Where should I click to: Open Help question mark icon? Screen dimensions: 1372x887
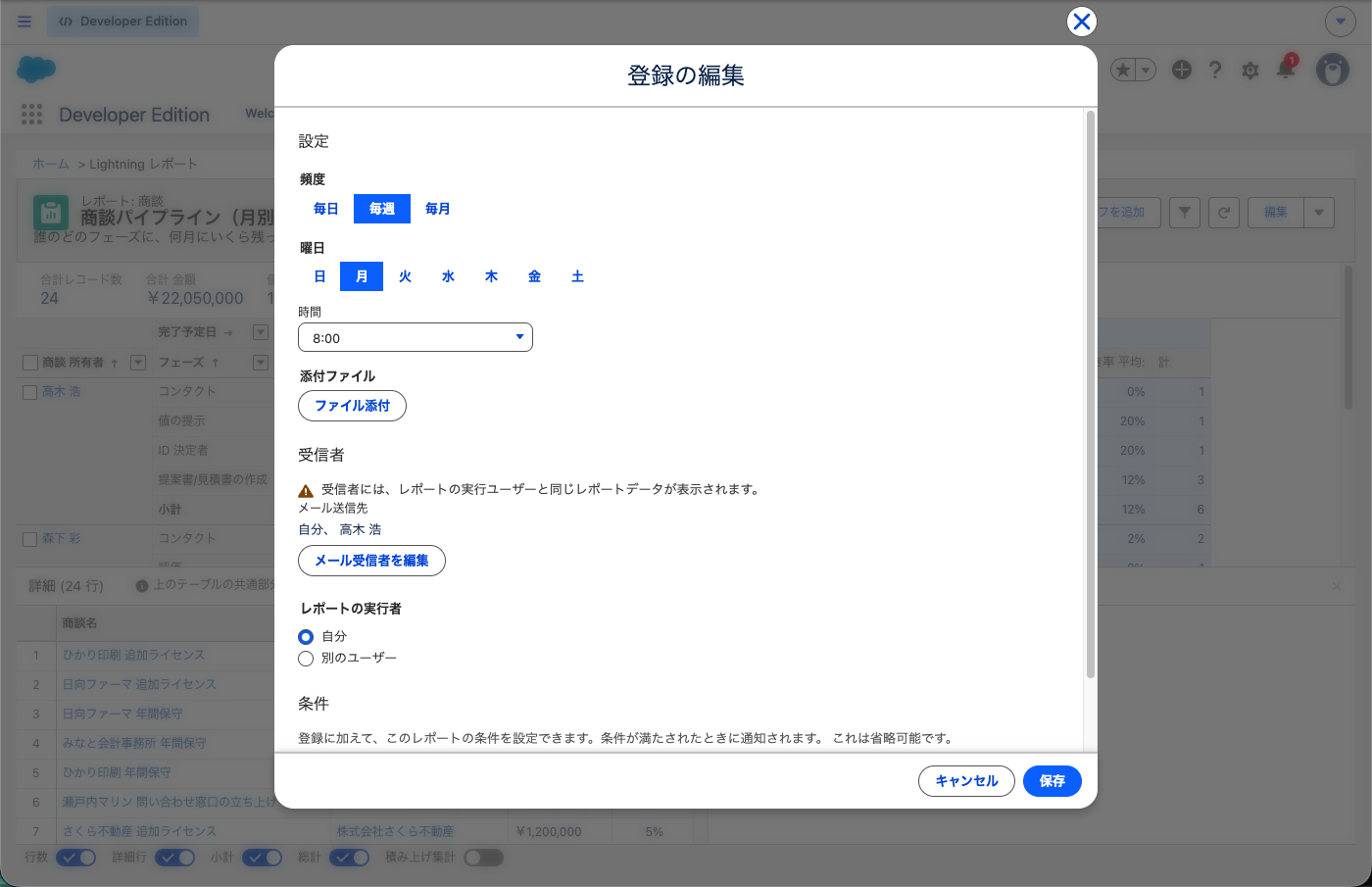click(1215, 70)
